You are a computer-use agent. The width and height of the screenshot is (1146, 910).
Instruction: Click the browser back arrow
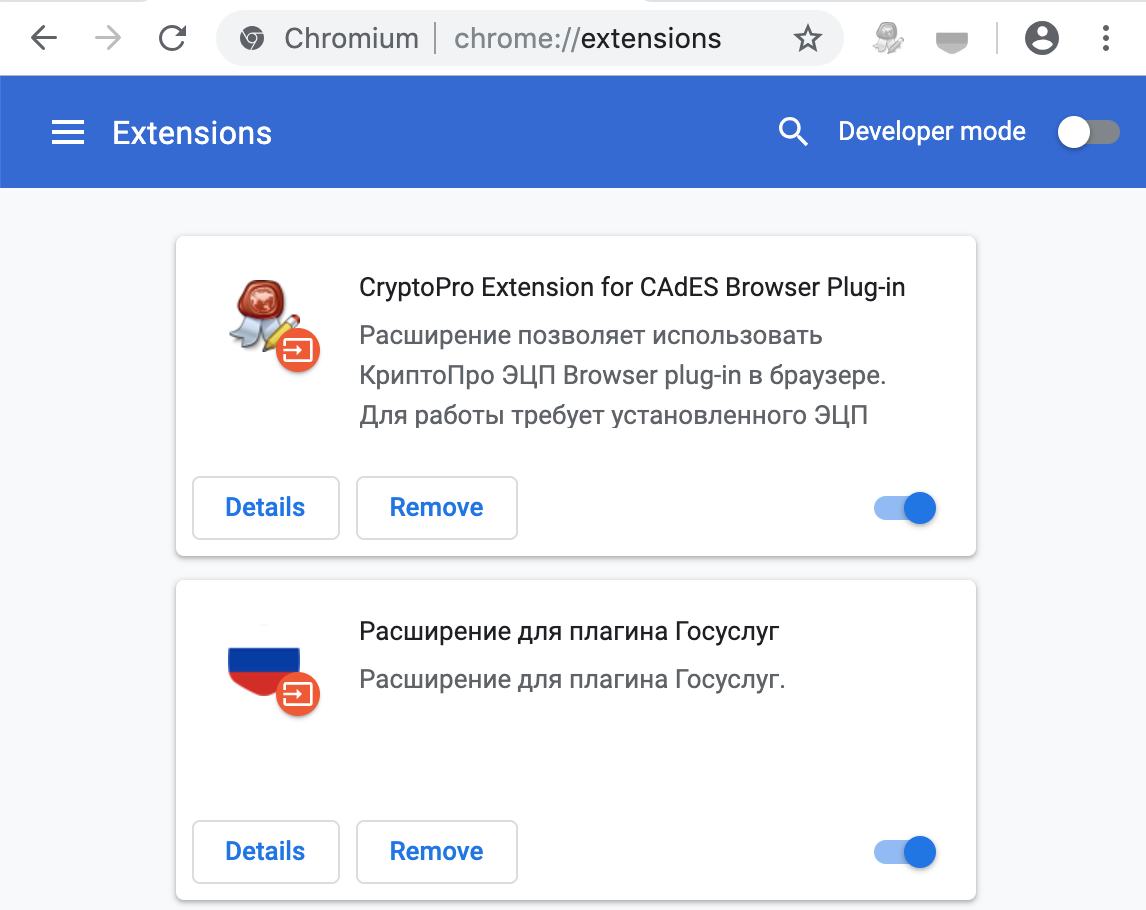coord(44,39)
